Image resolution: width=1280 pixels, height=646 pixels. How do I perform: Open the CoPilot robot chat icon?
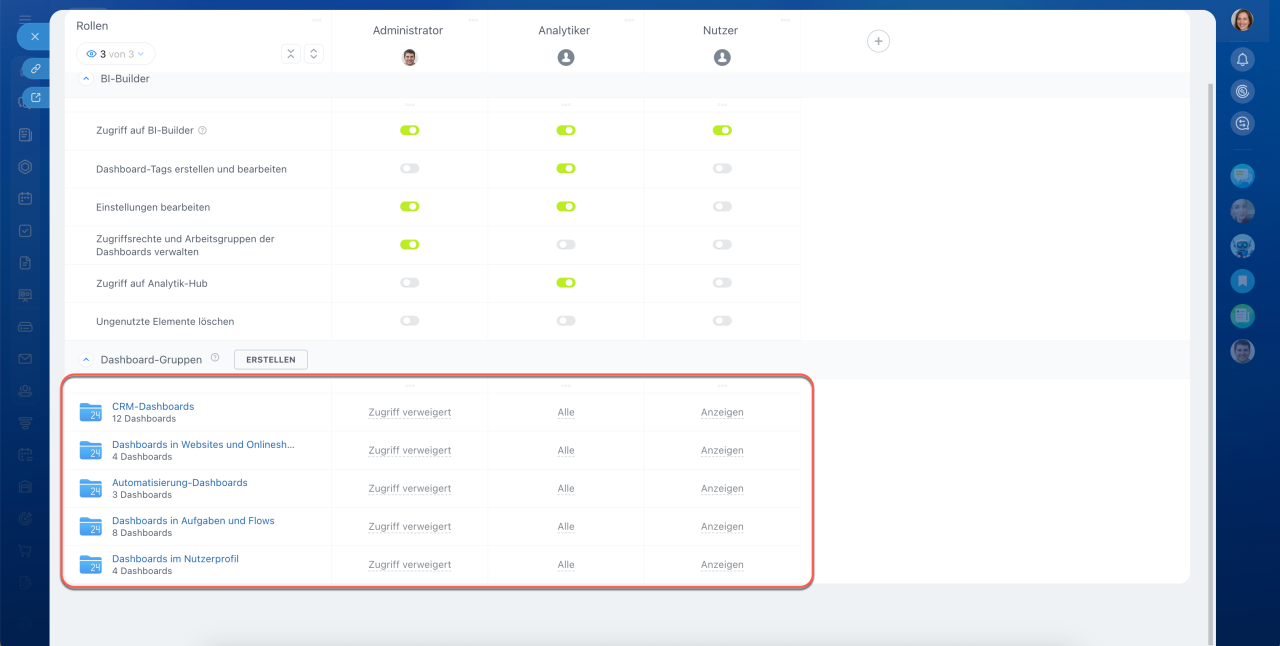pos(1242,246)
